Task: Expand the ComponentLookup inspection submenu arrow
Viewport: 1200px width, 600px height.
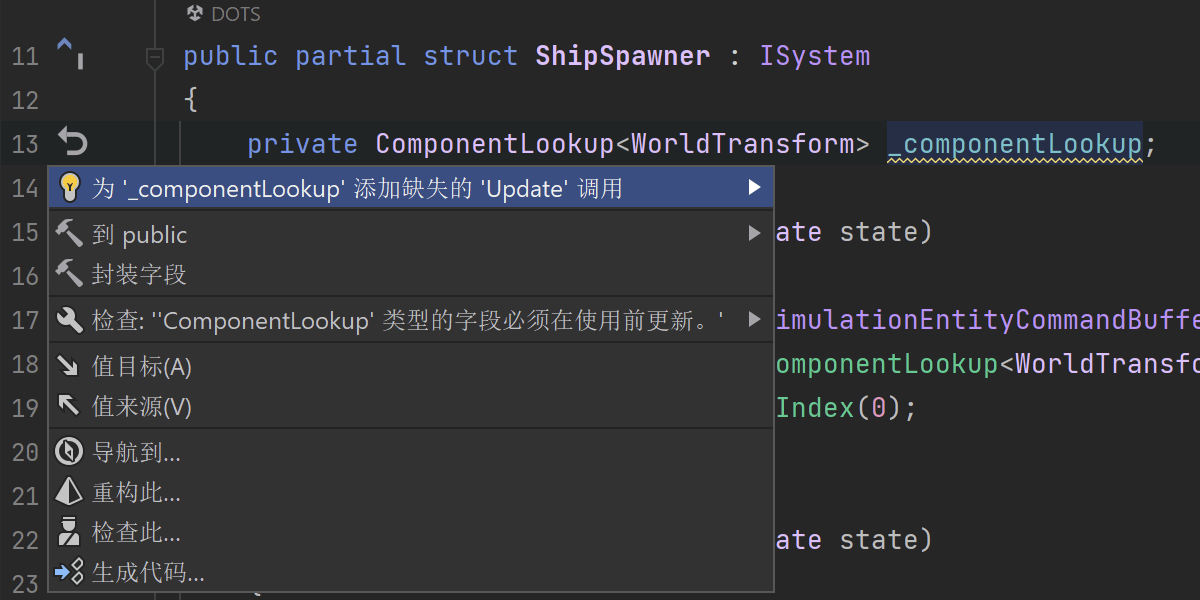Action: (754, 319)
